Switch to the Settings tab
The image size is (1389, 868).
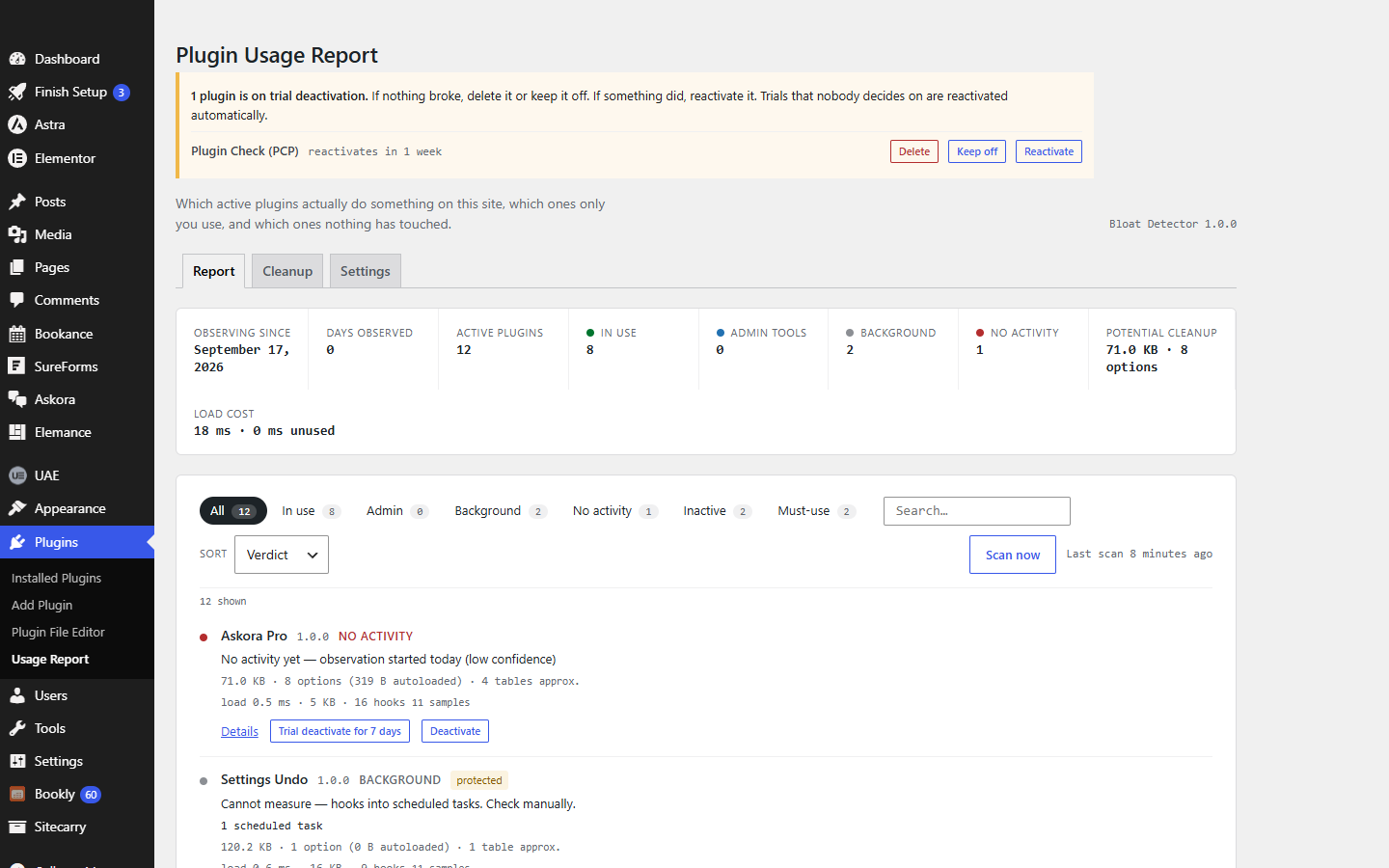click(366, 271)
